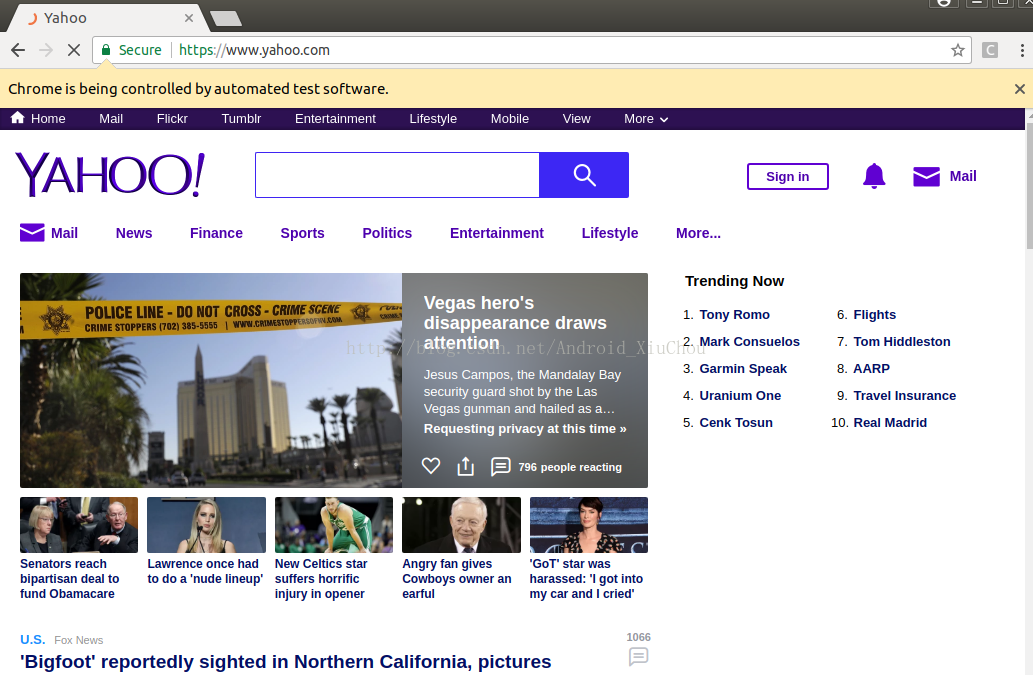Open trending topic Tony Romo

coord(734,315)
